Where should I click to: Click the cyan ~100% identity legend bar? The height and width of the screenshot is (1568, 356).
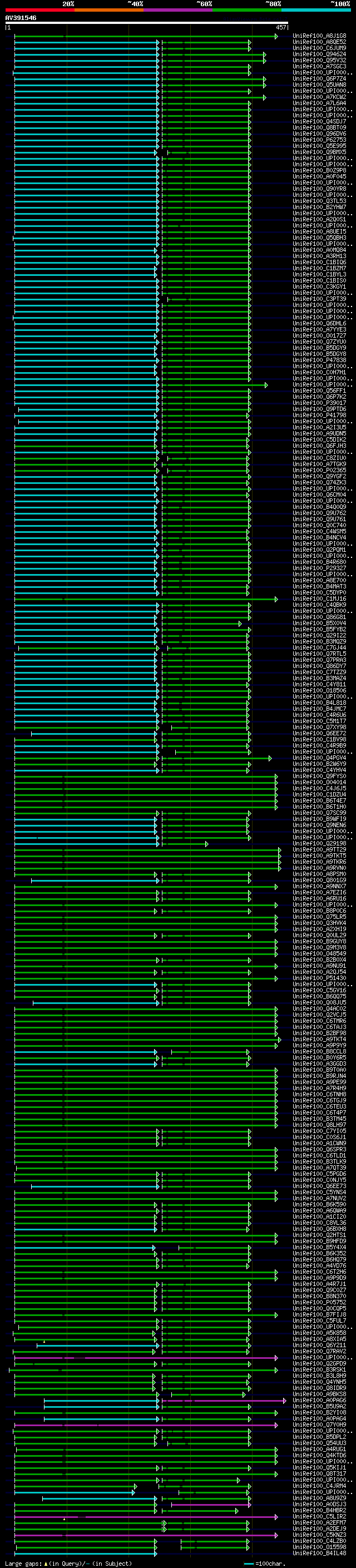pos(316,10)
